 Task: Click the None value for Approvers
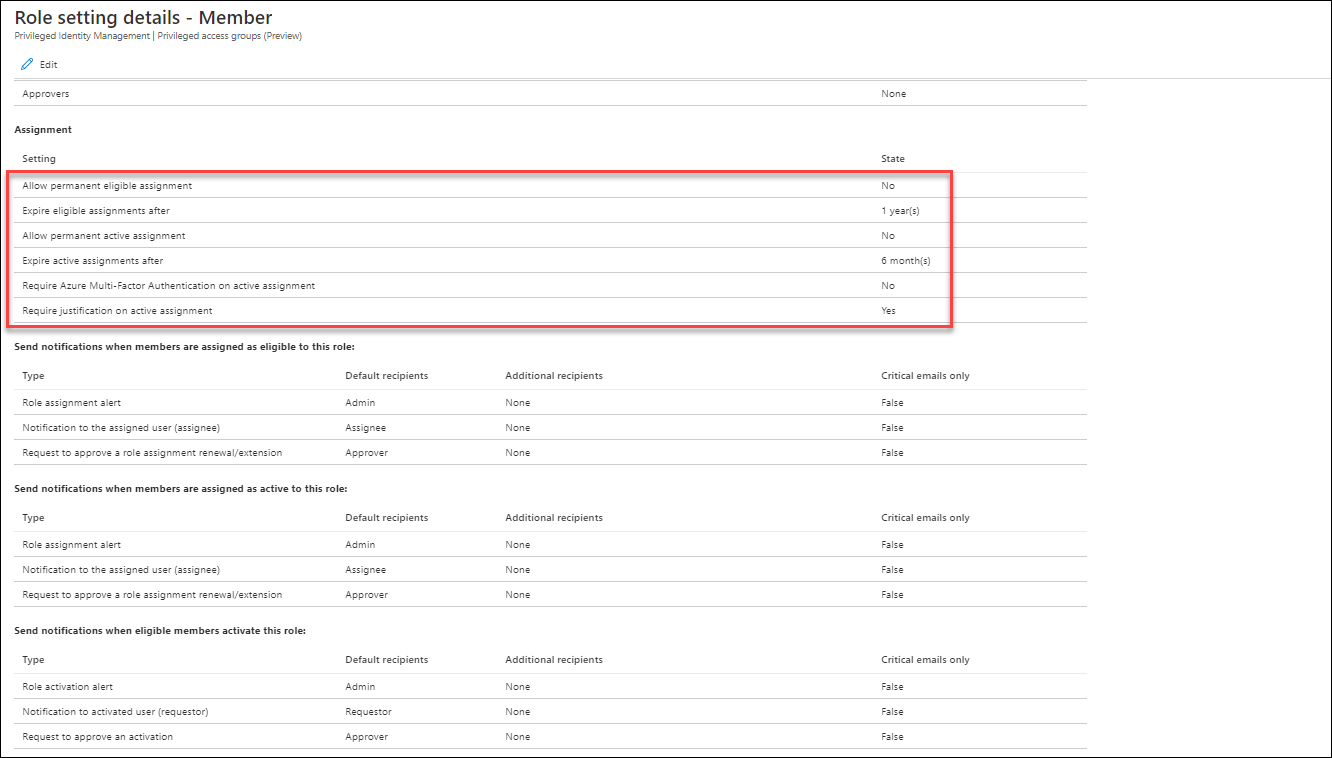tap(894, 94)
